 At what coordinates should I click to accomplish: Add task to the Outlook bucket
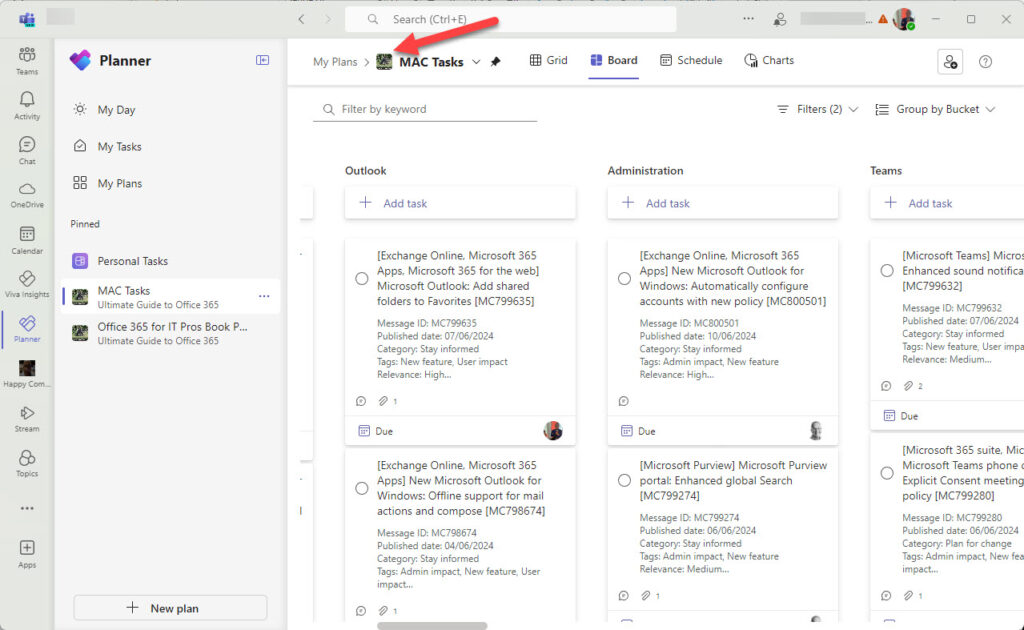460,203
